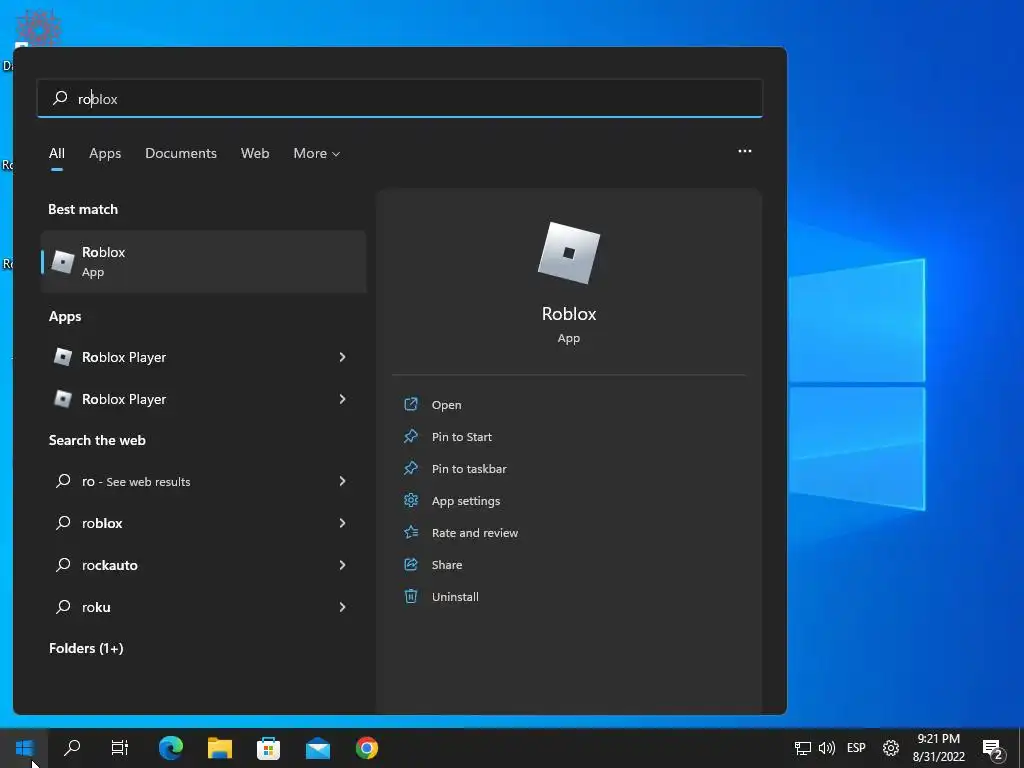Click the Uninstall trash can icon
This screenshot has width=1024, height=768.
pyautogui.click(x=411, y=596)
